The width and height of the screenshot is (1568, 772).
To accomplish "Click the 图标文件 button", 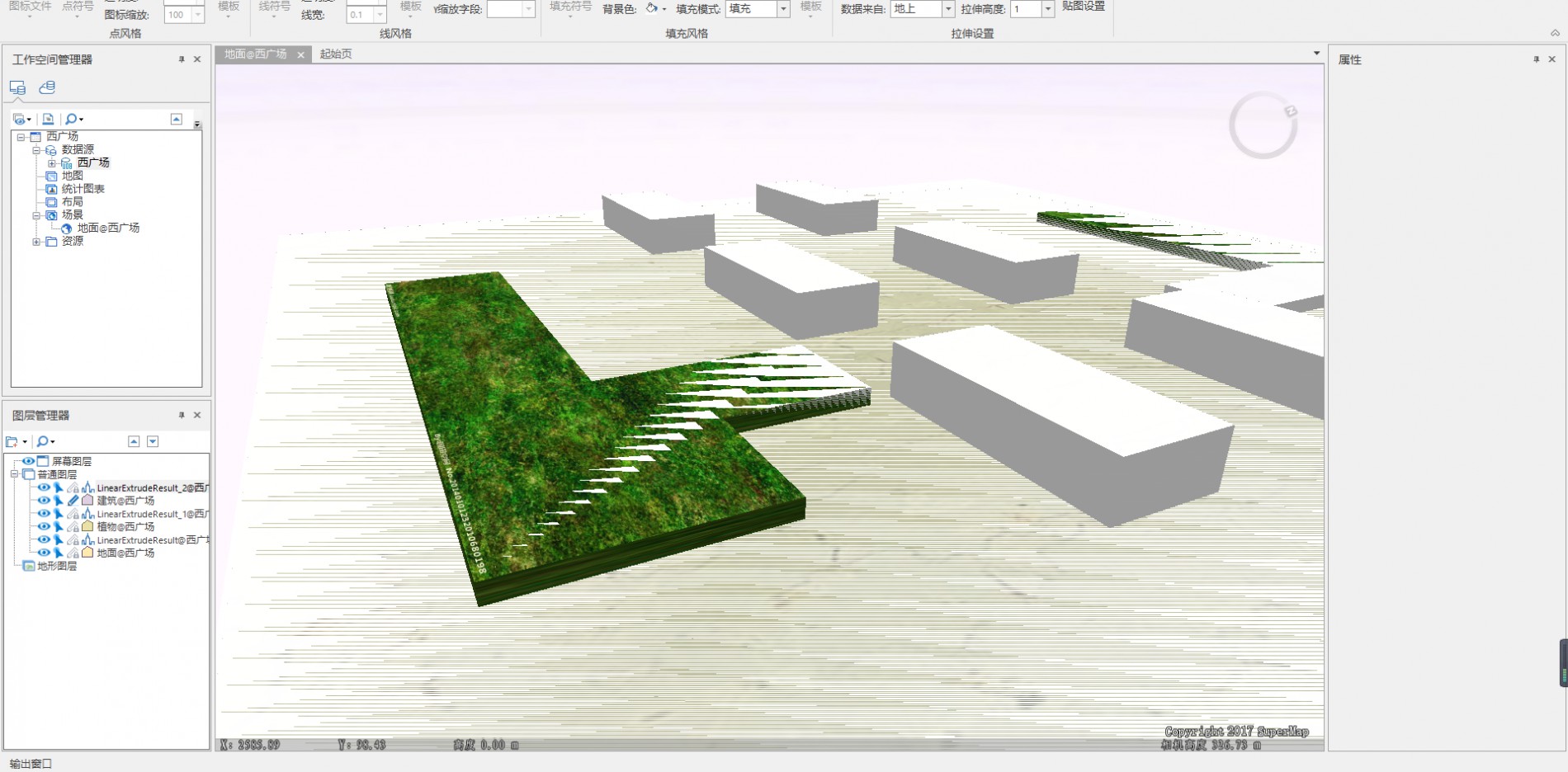I will (x=30, y=7).
